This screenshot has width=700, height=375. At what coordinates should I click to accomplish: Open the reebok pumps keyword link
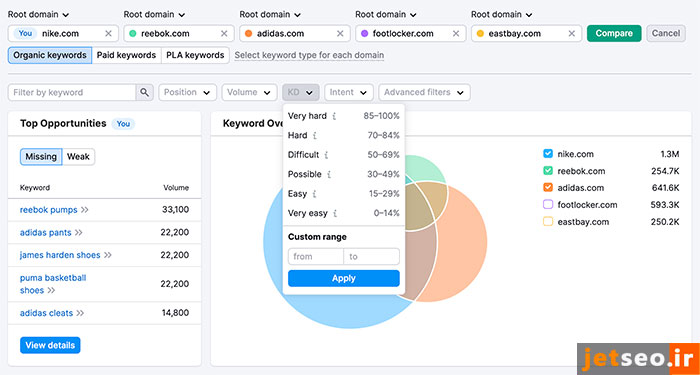click(x=49, y=210)
